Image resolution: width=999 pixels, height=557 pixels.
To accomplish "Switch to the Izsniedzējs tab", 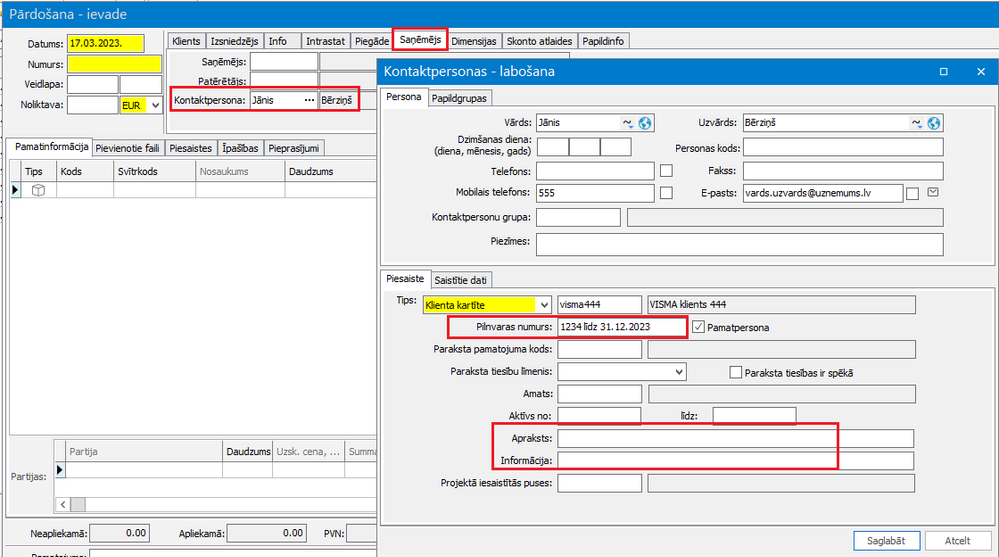I will click(x=234, y=41).
